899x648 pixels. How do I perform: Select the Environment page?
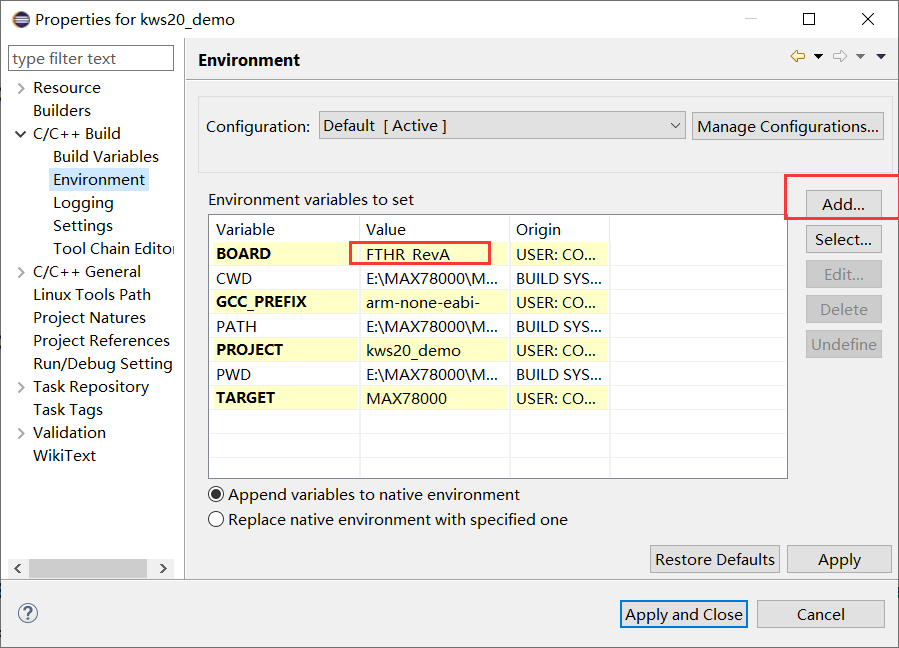pyautogui.click(x=99, y=179)
